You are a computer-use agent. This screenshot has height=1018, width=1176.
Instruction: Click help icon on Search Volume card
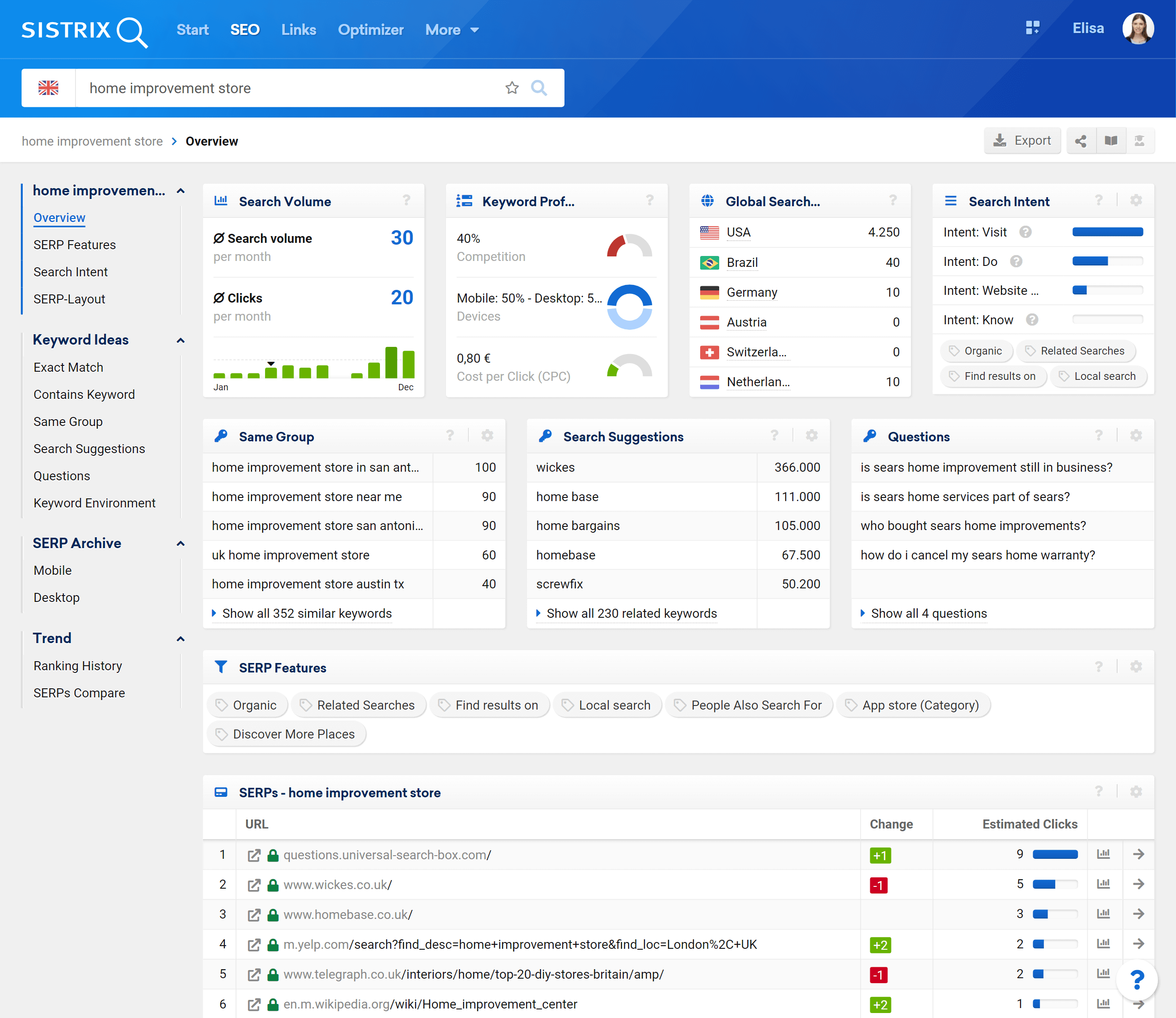click(406, 200)
